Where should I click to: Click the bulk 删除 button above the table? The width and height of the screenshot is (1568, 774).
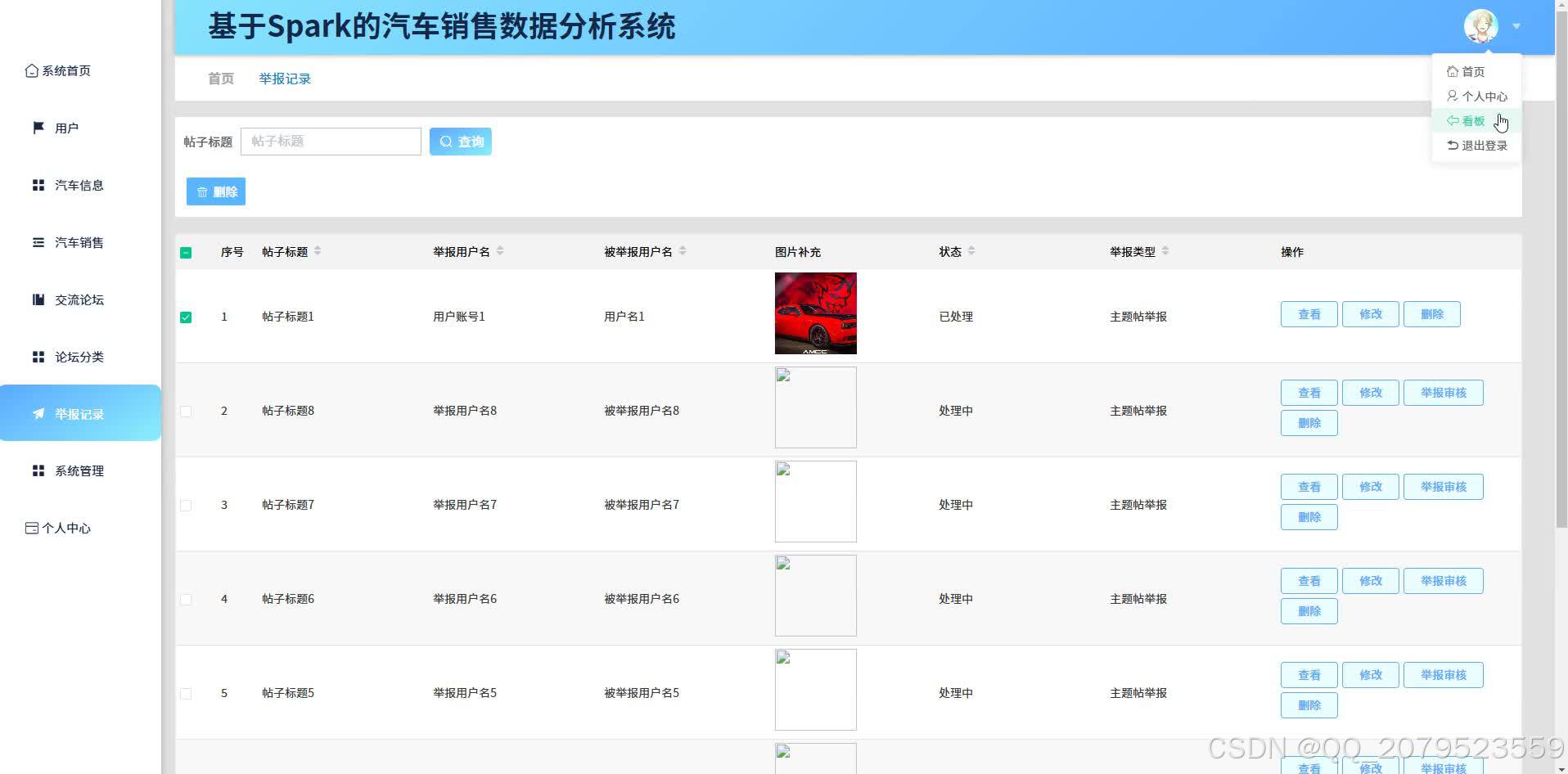(x=216, y=191)
